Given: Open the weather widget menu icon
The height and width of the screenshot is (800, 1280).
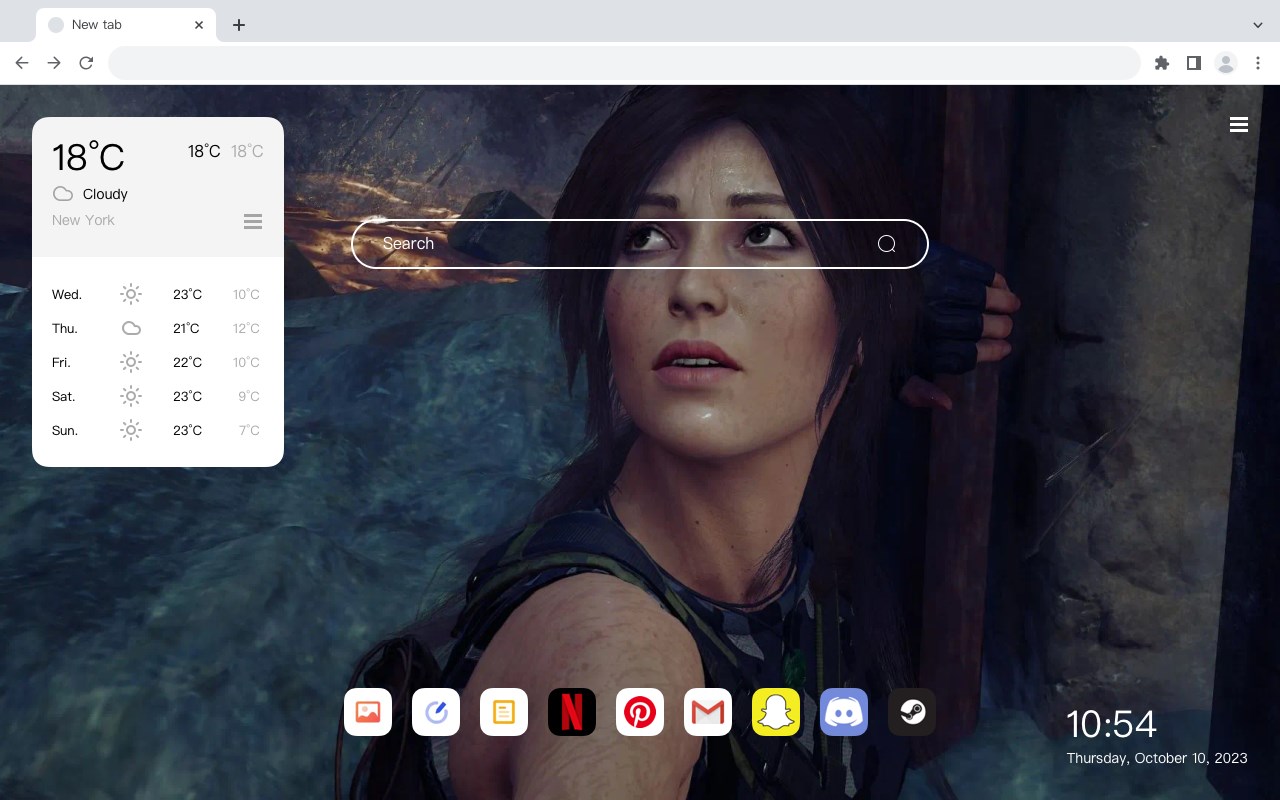Looking at the screenshot, I should point(253,221).
